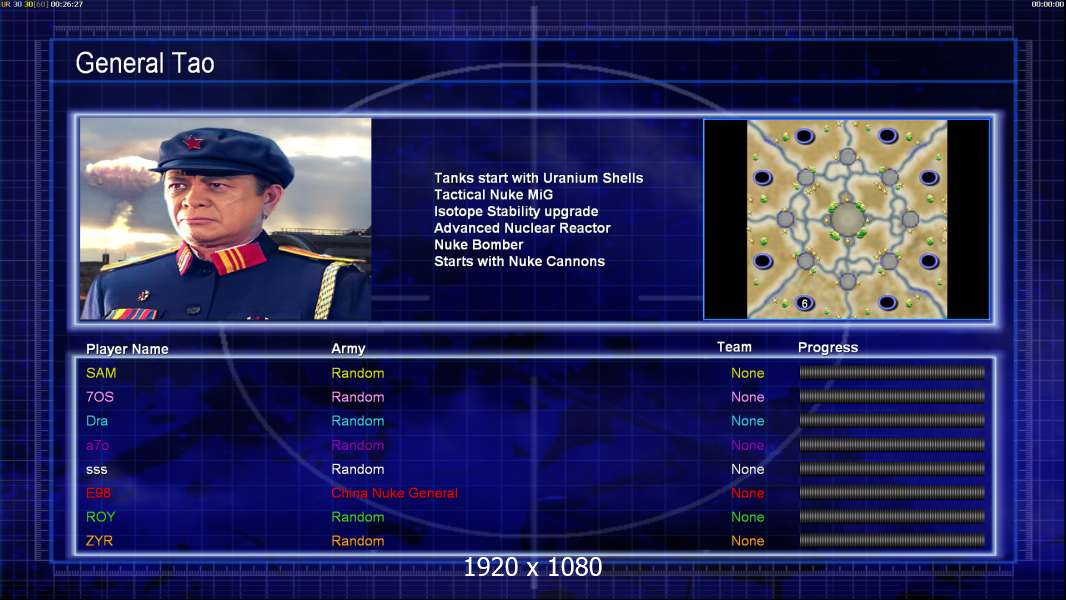Screen dimensions: 1066x600
Task: Select "Starts with Nuke Cannons" line
Action: [x=519, y=261]
